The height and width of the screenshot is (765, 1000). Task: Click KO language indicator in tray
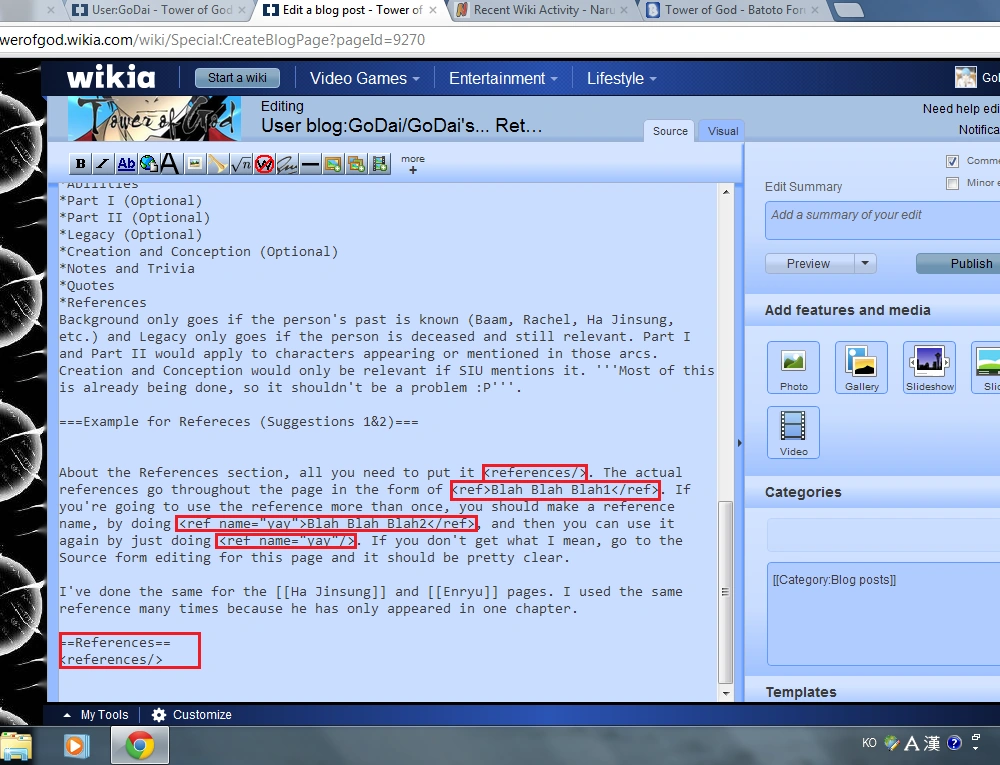click(x=869, y=743)
